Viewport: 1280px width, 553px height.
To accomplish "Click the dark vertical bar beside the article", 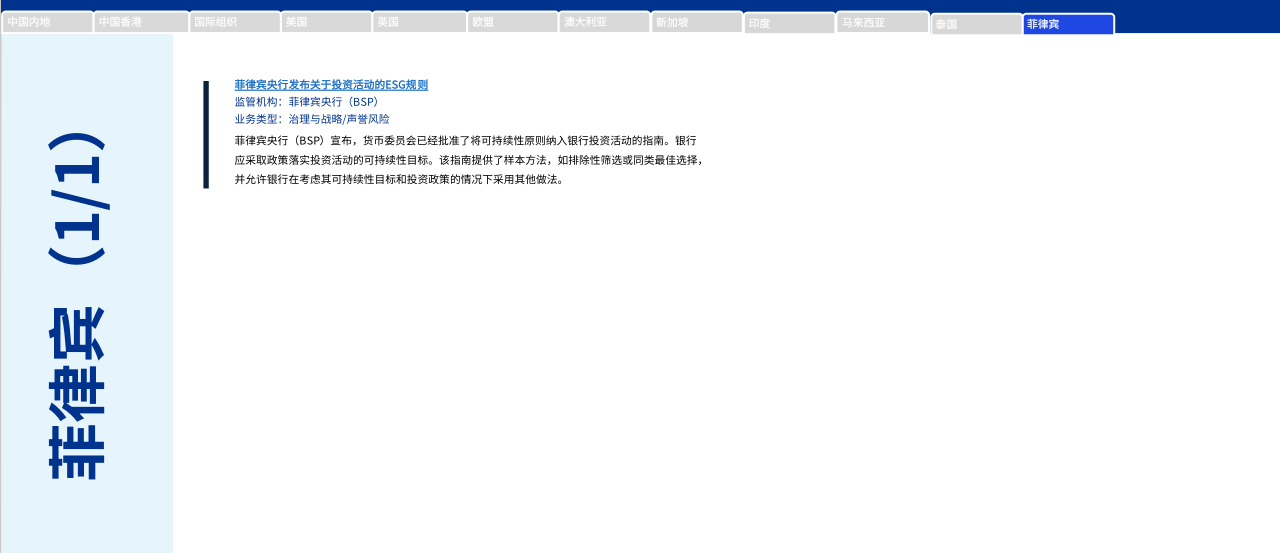I will (206, 135).
